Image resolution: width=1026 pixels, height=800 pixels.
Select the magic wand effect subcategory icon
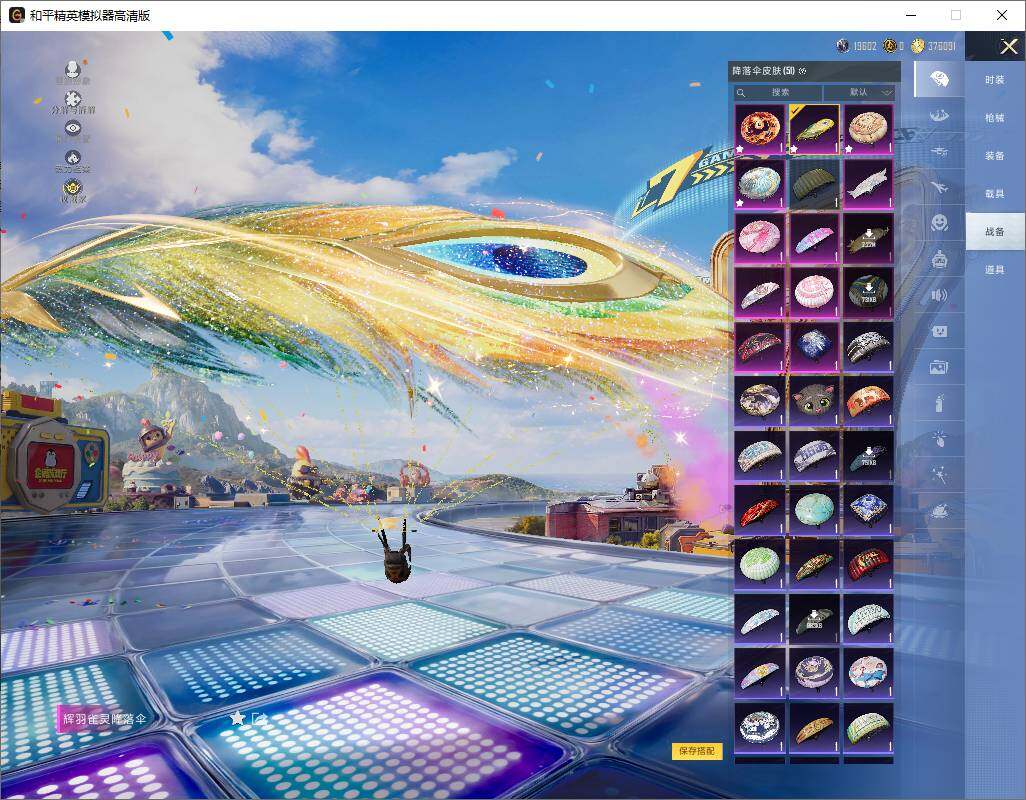click(x=939, y=475)
